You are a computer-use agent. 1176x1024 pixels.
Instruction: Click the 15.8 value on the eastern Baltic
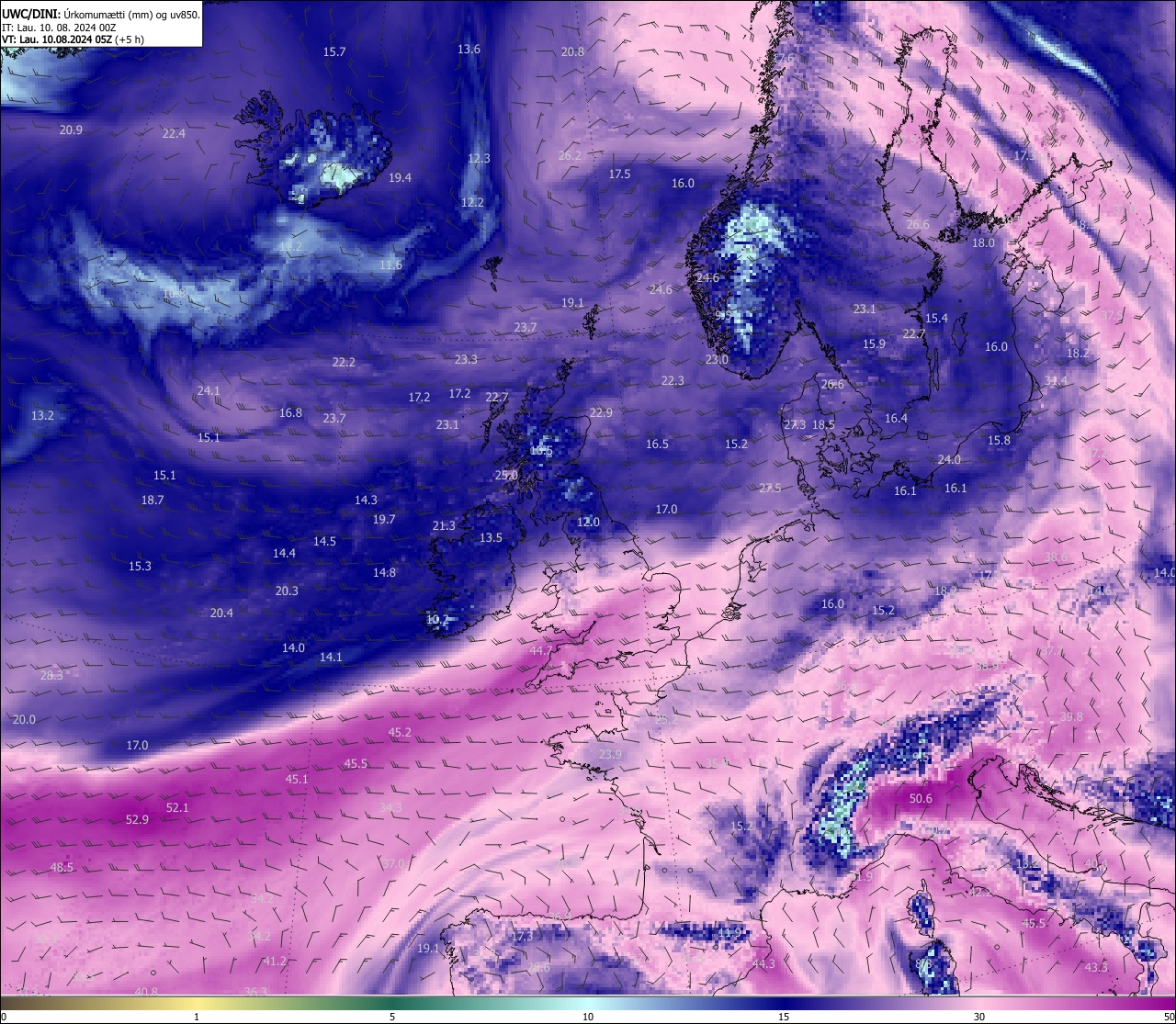(999, 441)
